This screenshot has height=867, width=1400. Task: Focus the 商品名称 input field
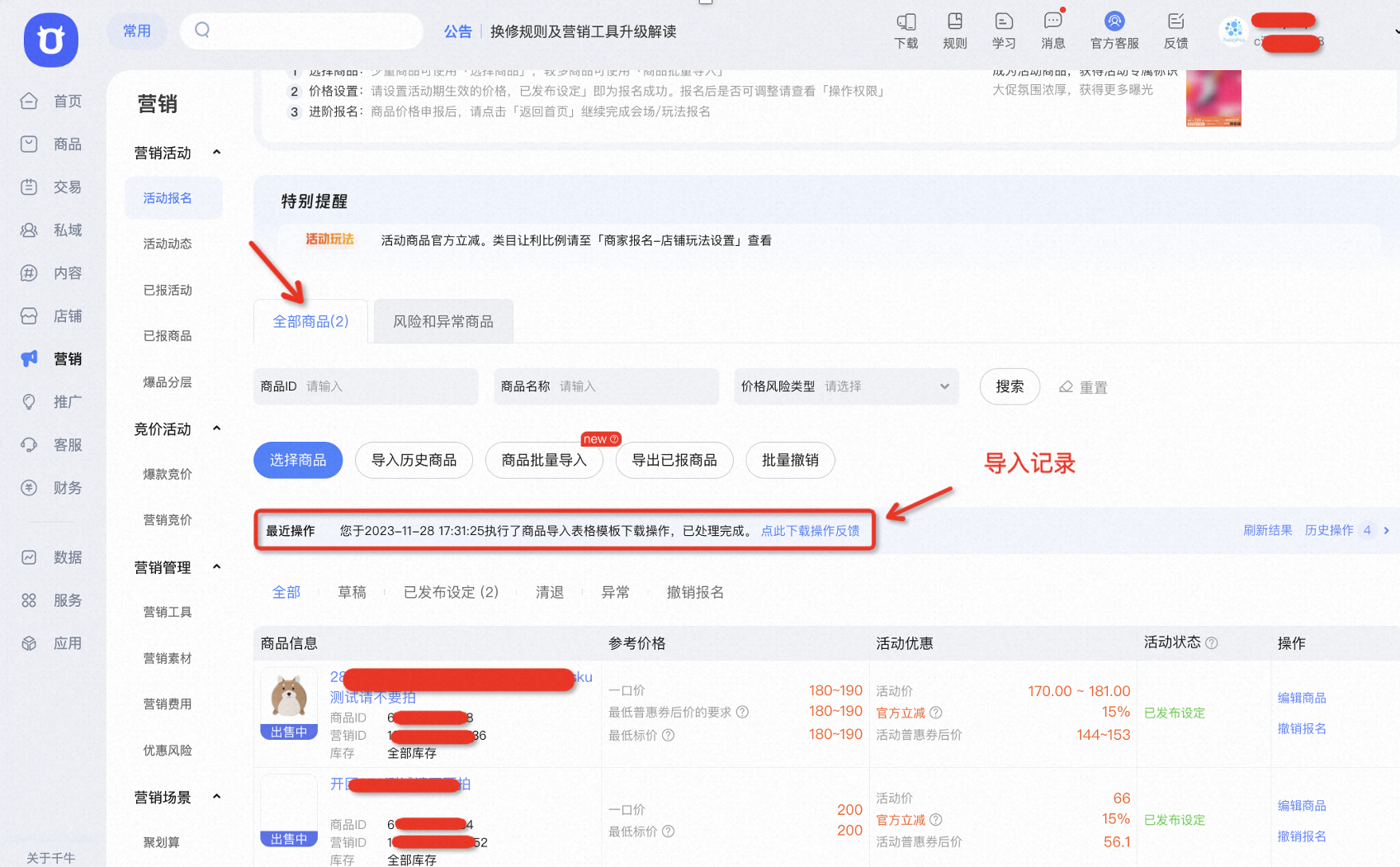point(607,386)
